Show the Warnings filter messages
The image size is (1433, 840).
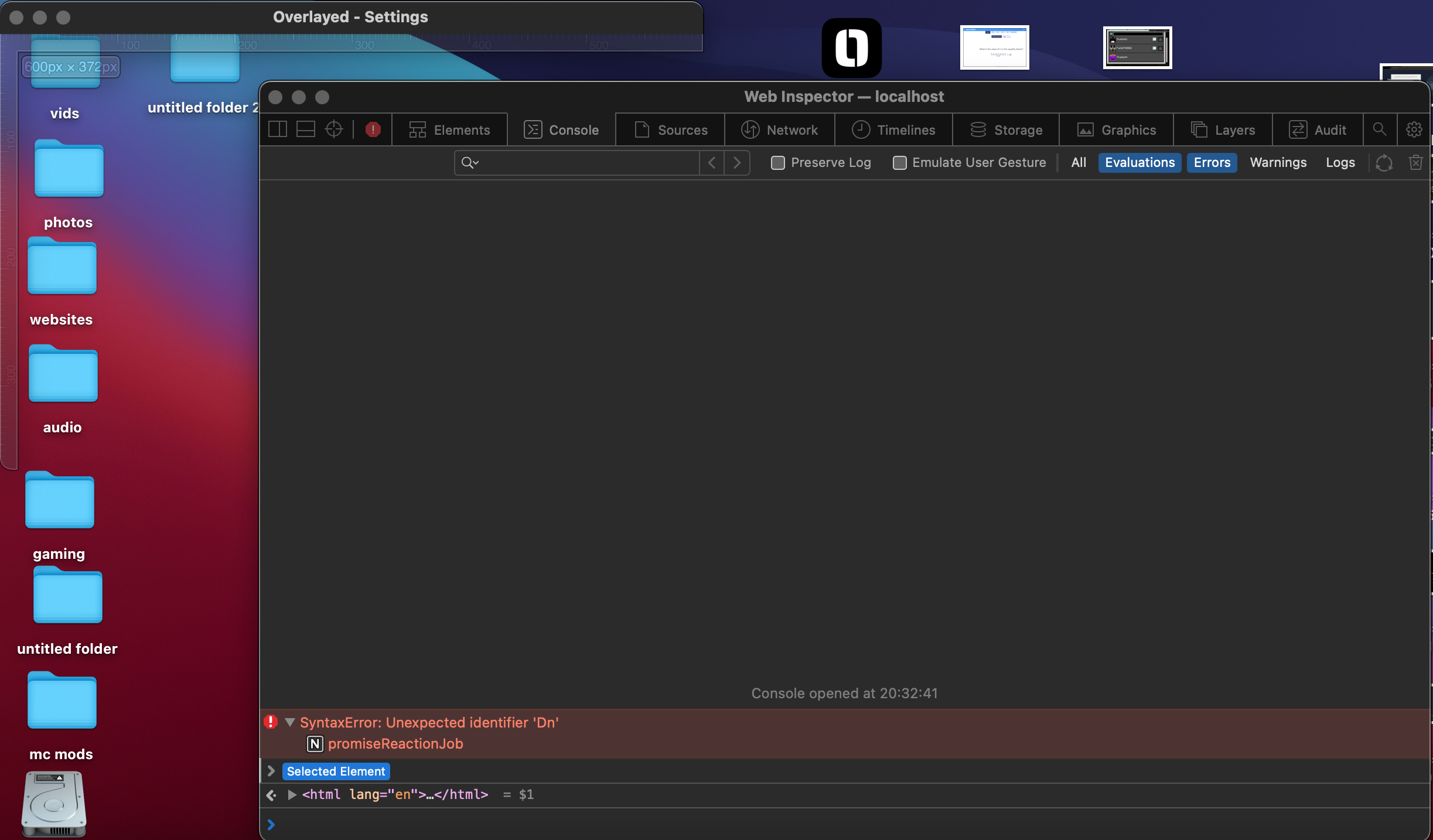(1278, 163)
